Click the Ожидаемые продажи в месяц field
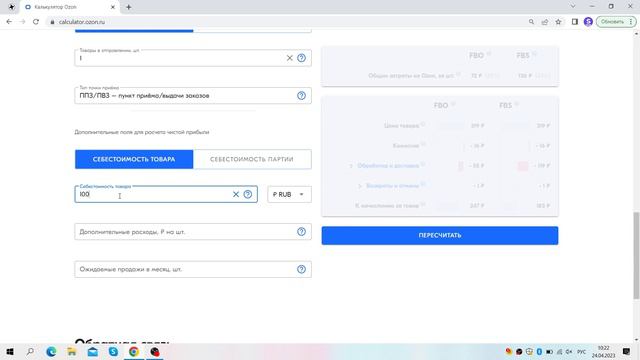Viewport: 640px width, 360px height. [193, 269]
